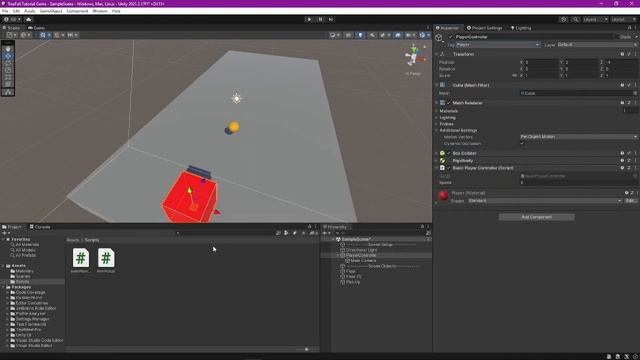Click the Position X field
This screenshot has width=640, height=360.
[x=541, y=62]
